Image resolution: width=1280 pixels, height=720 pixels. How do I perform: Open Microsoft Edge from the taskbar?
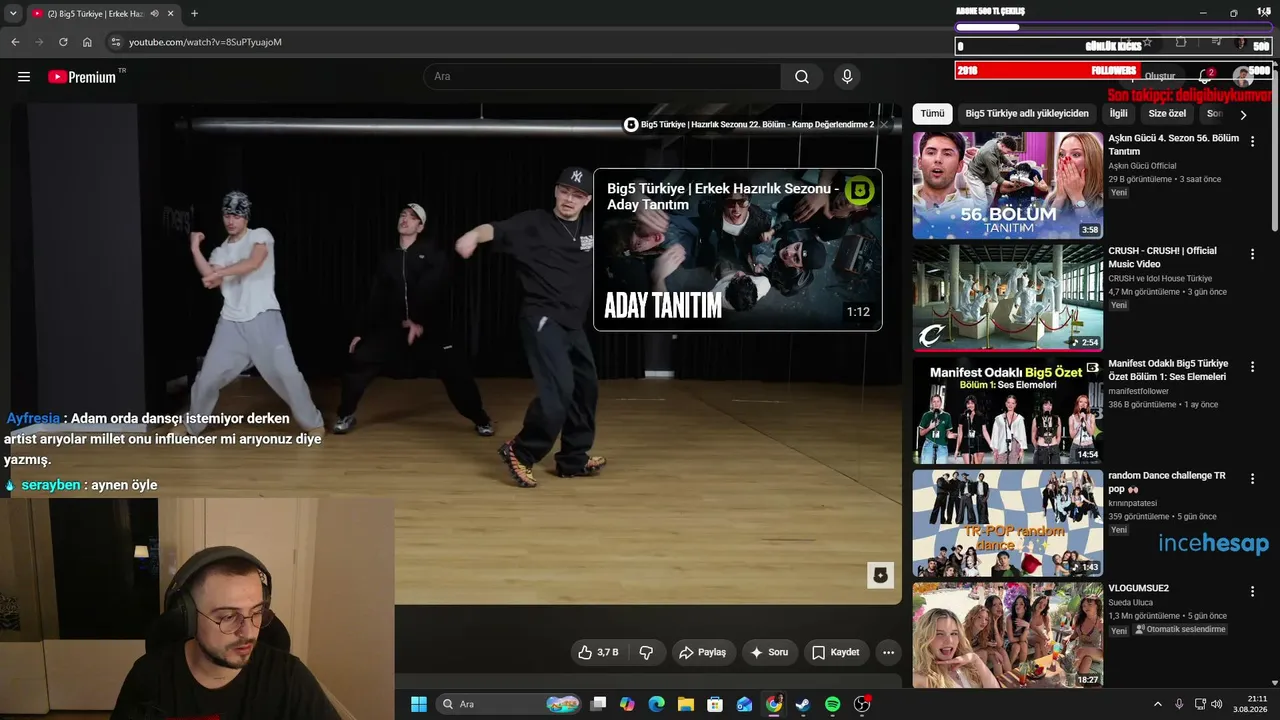[656, 704]
